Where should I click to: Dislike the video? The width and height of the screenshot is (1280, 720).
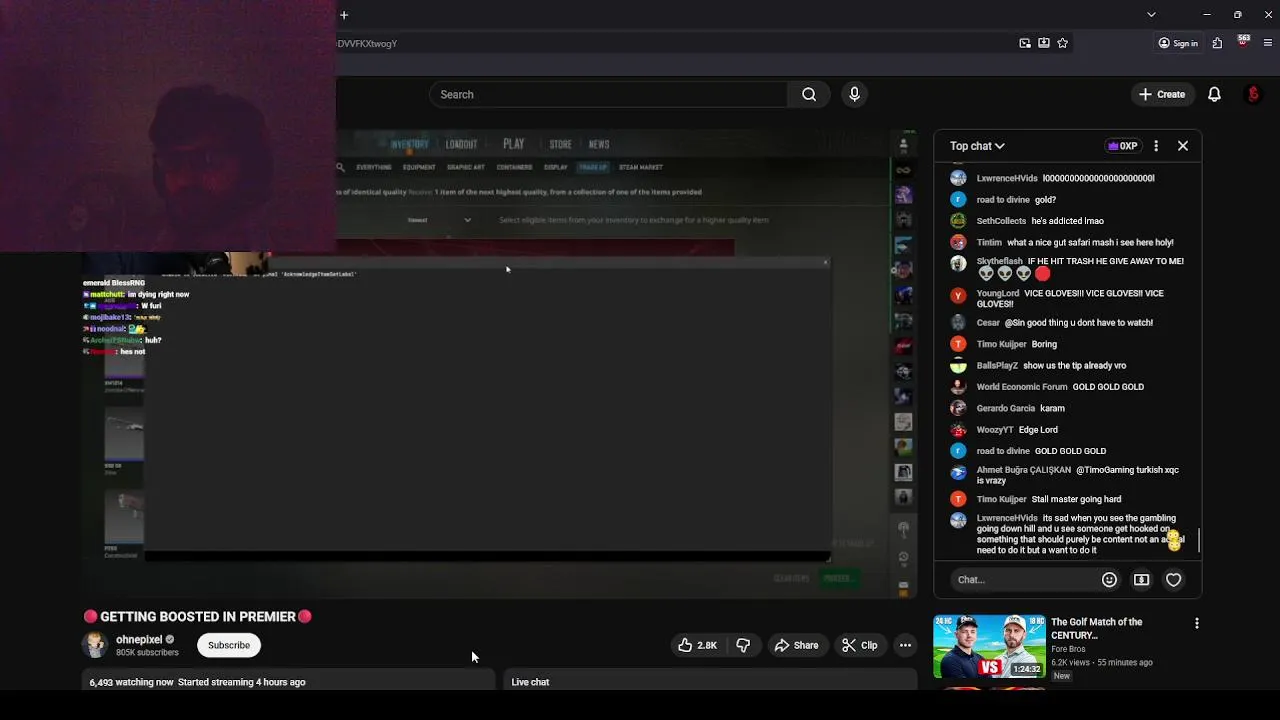point(743,645)
